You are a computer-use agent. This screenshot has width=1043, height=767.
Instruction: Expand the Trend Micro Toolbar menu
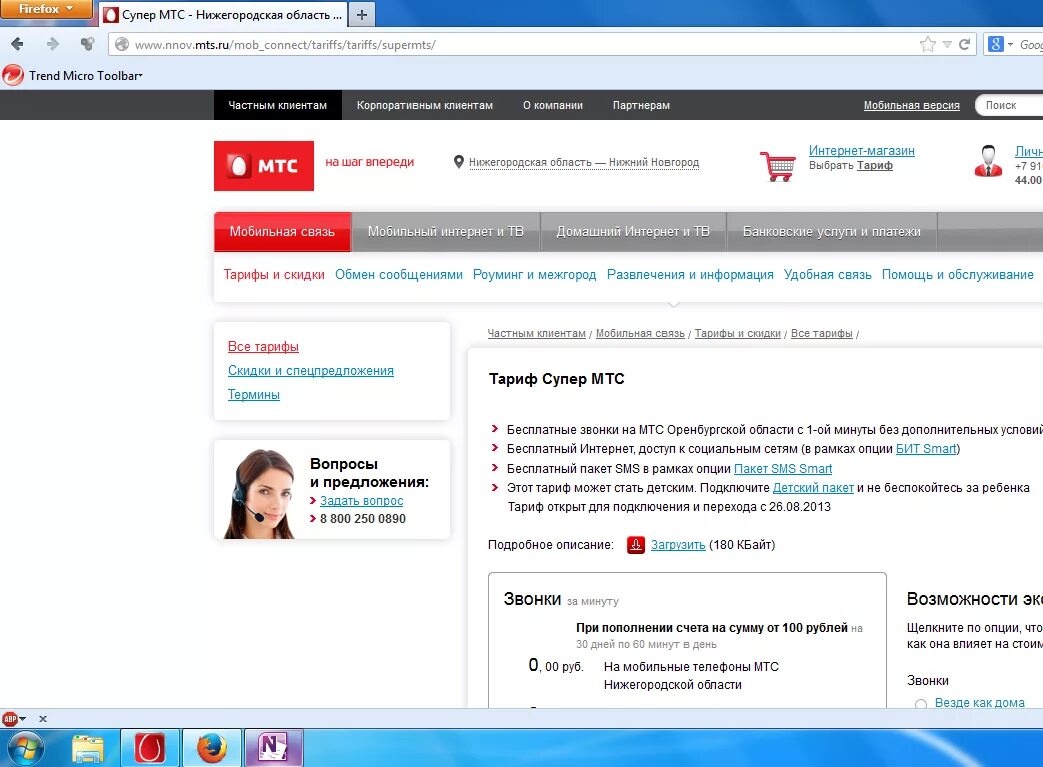86,76
